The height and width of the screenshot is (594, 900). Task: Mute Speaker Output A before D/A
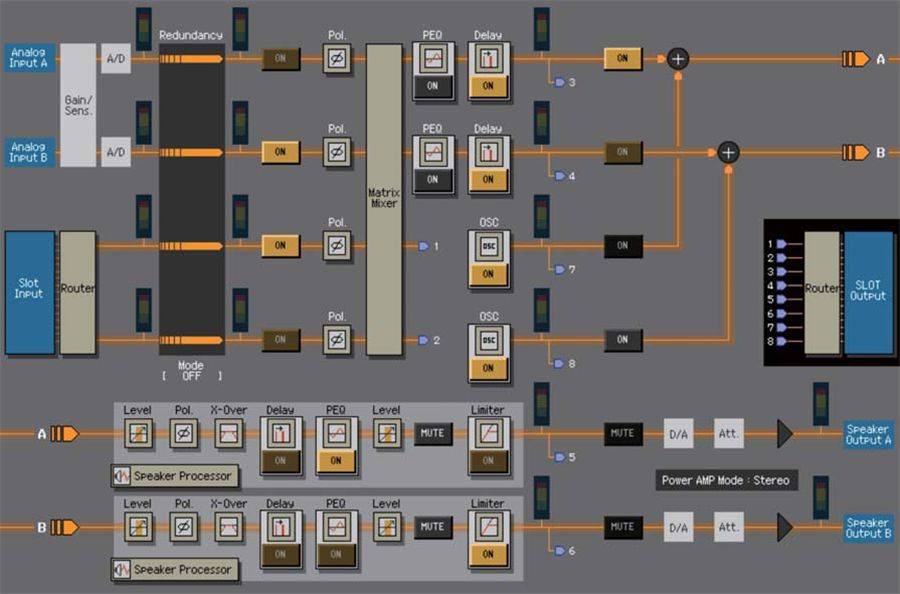point(622,434)
